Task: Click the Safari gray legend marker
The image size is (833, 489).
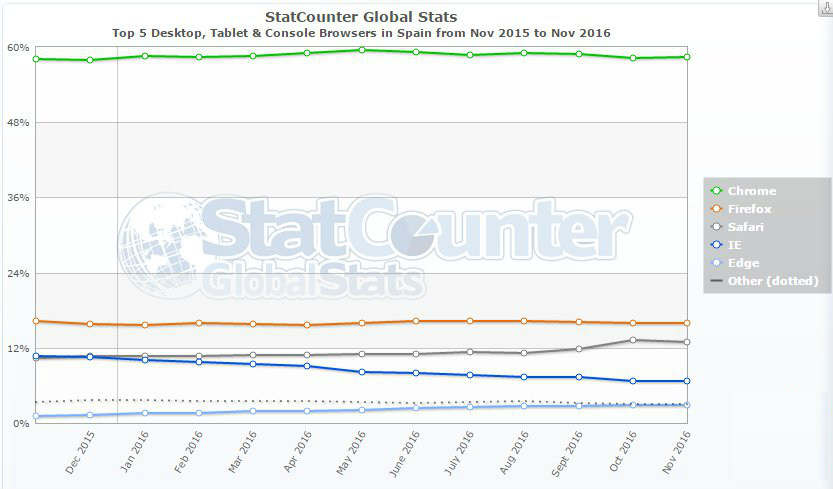Action: [716, 227]
